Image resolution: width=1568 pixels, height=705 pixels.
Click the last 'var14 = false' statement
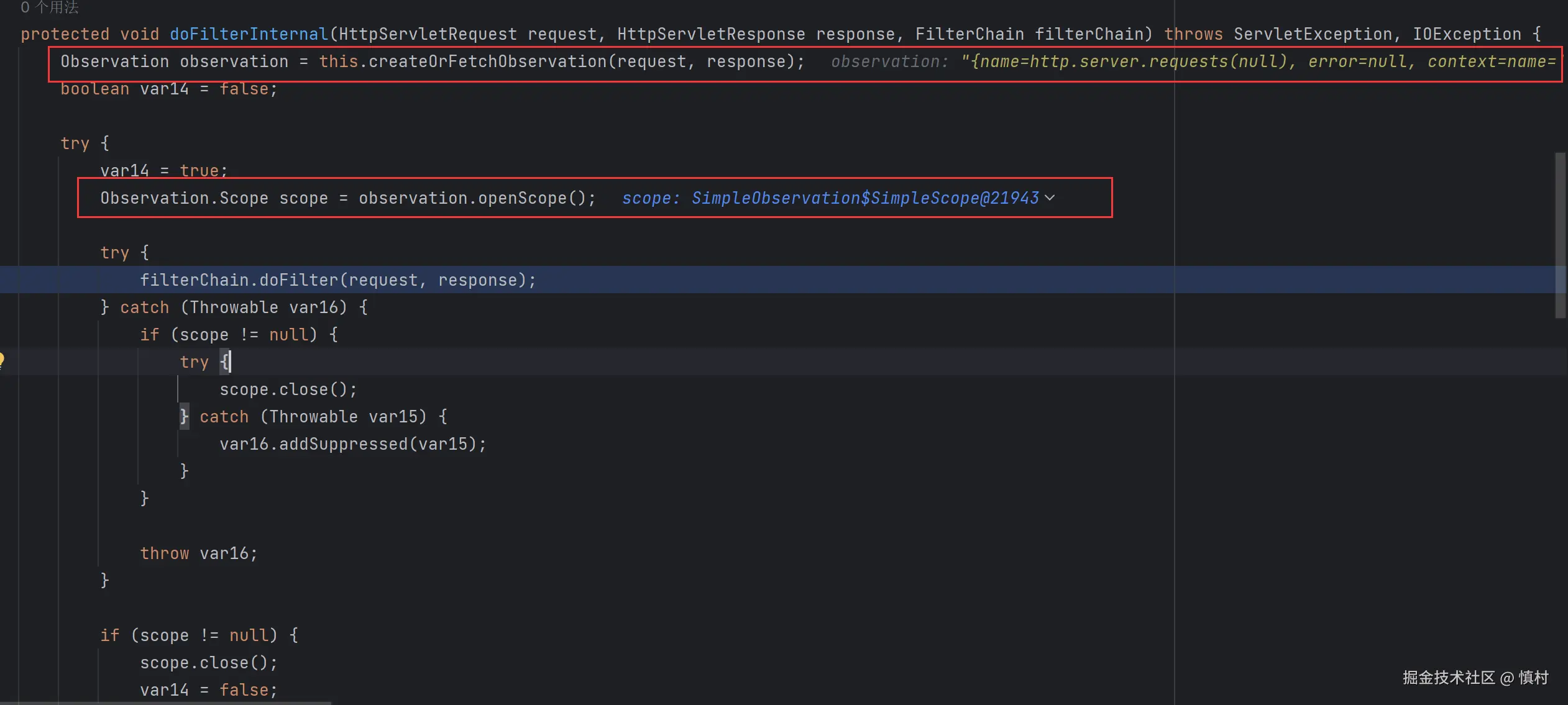(x=208, y=690)
